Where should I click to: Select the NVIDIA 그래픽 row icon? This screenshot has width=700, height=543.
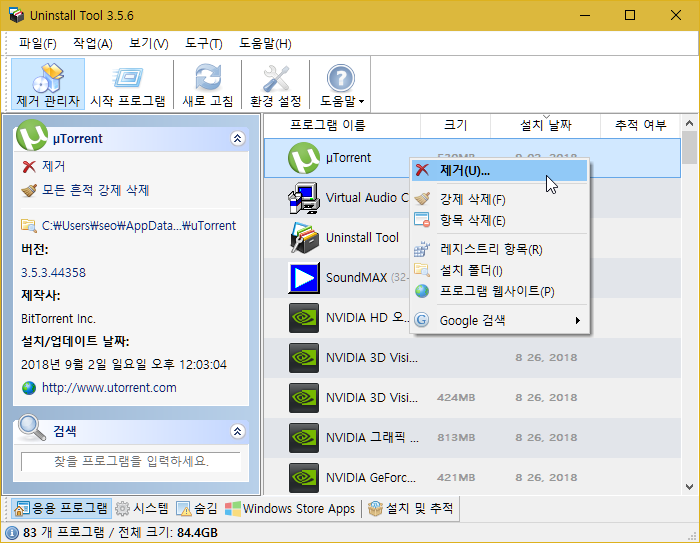point(304,438)
